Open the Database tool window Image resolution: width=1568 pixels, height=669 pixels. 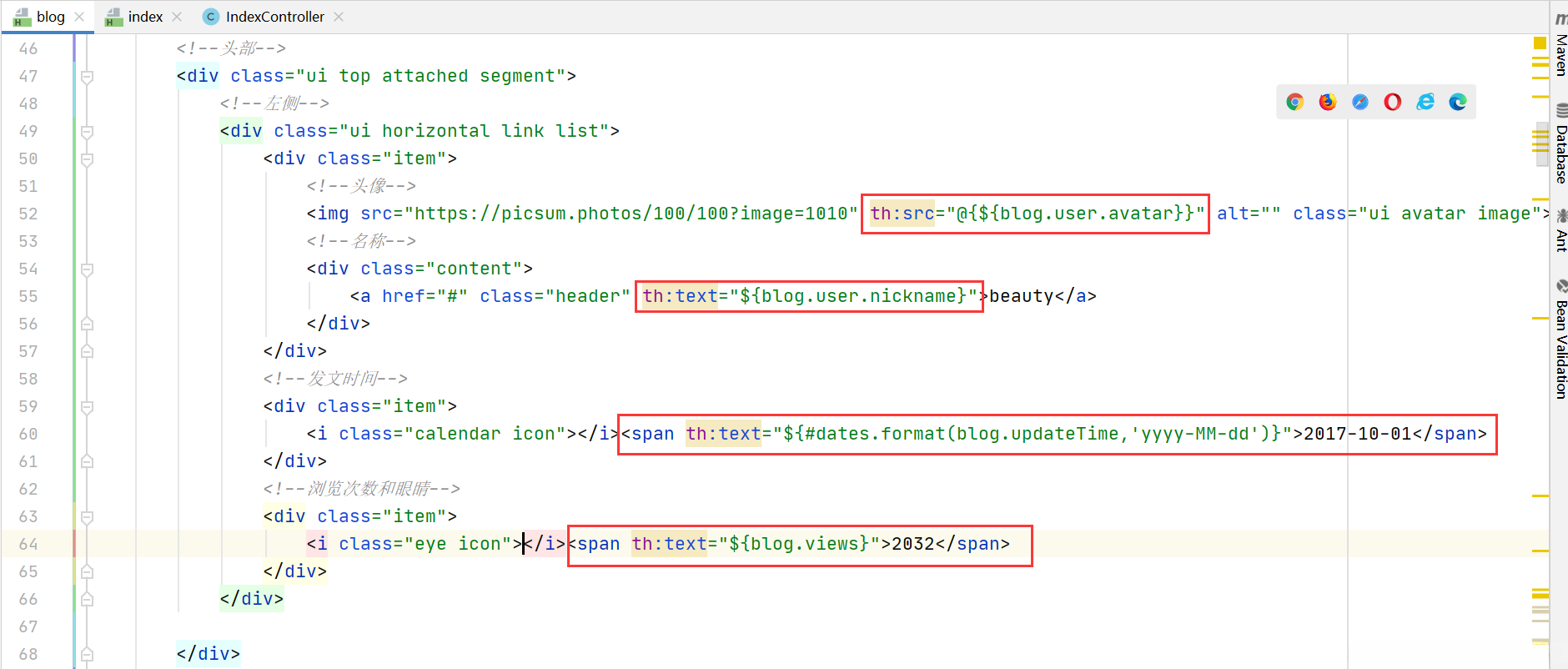(1560, 143)
